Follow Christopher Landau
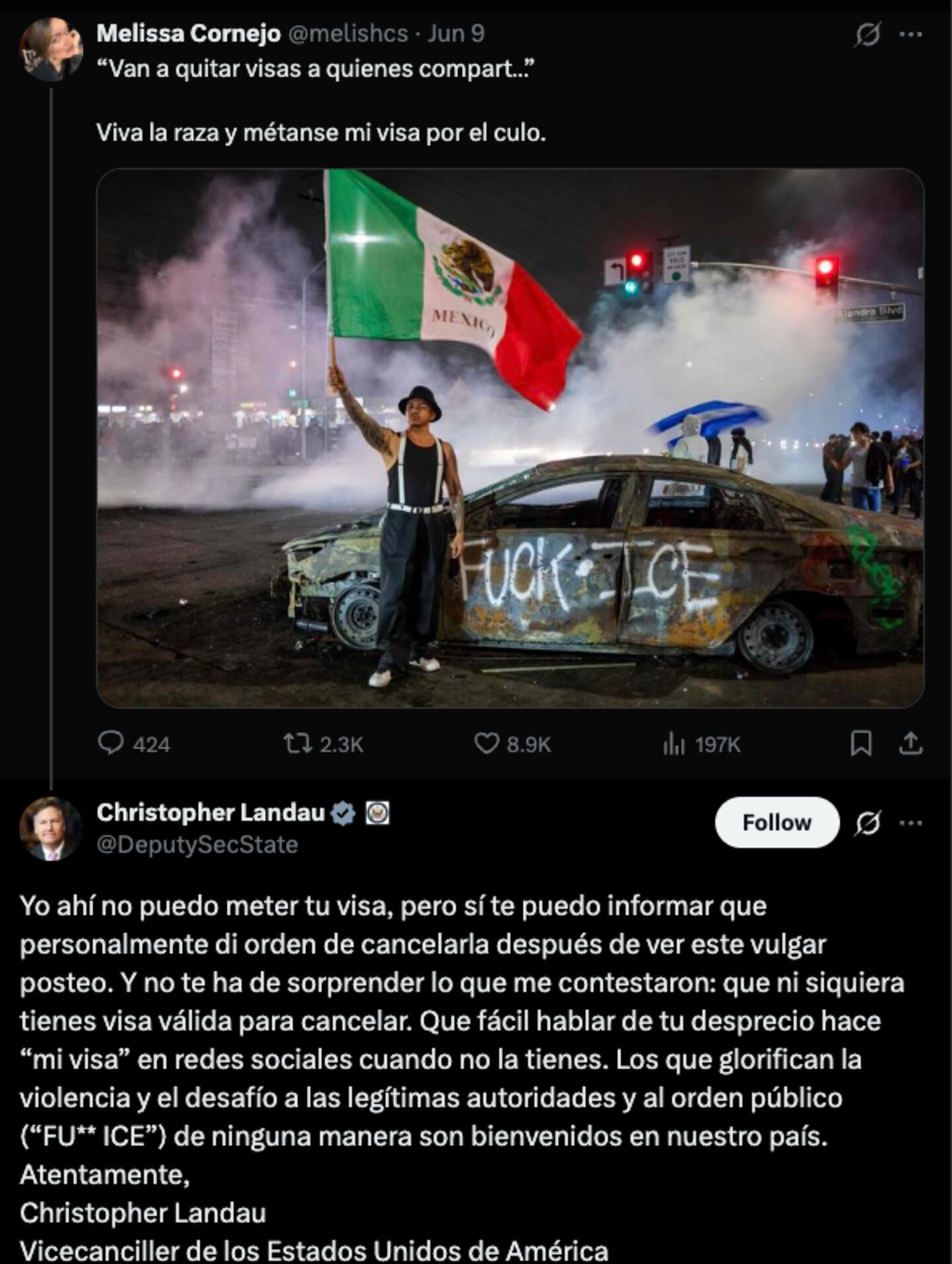Viewport: 952px width, 1264px height. point(777,822)
